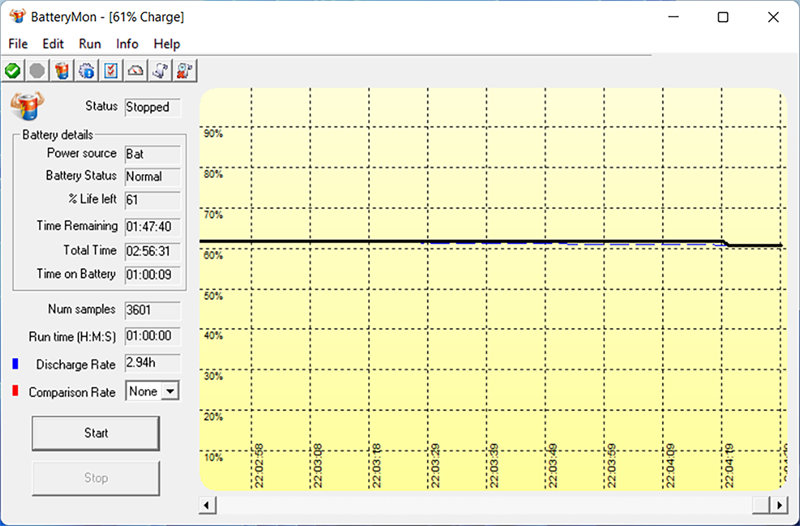Click the gray octagon stop icon
The height and width of the screenshot is (526, 800).
coord(37,70)
